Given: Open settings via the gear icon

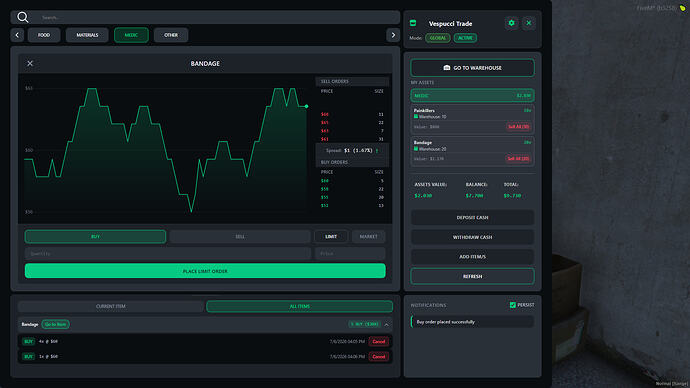Looking at the screenshot, I should click(511, 23).
